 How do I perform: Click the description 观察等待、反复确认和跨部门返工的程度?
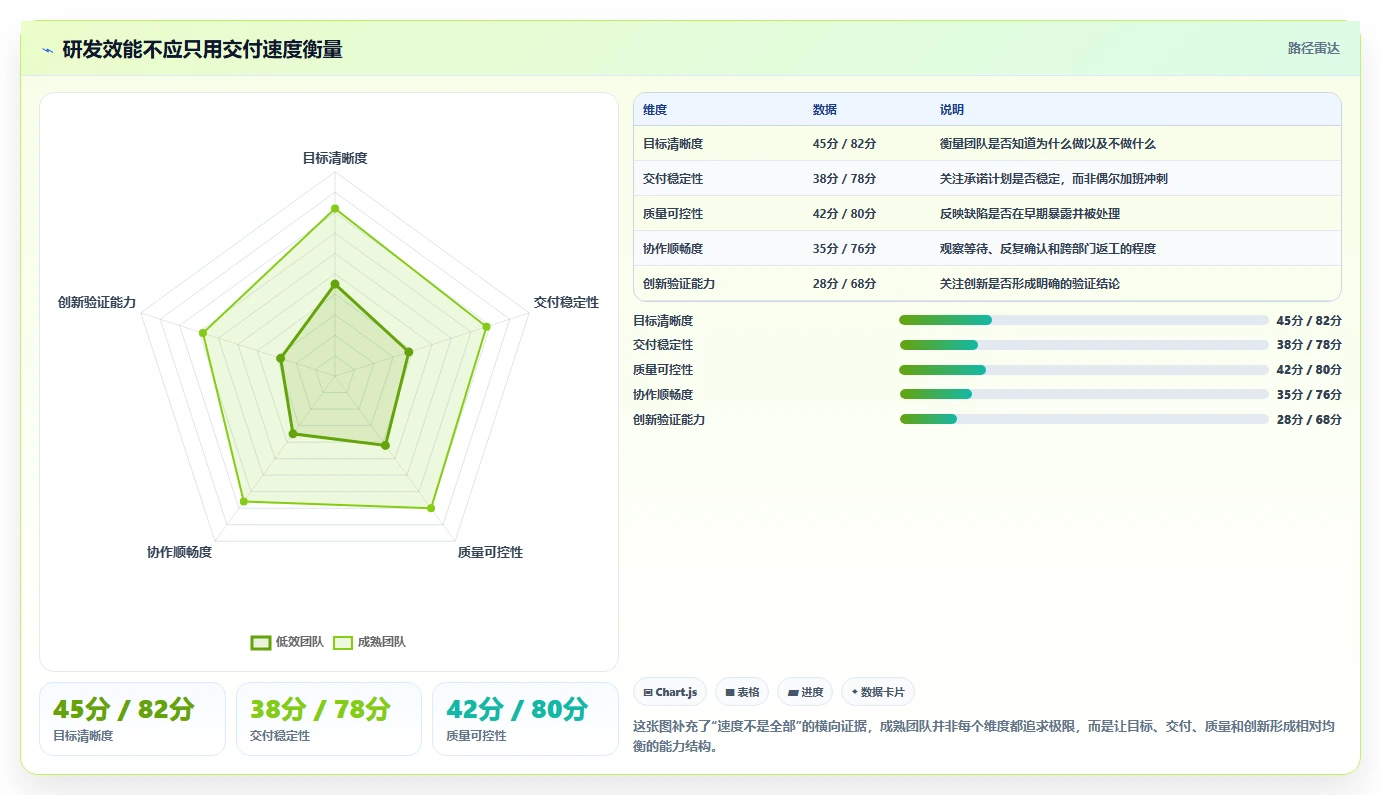point(1048,249)
